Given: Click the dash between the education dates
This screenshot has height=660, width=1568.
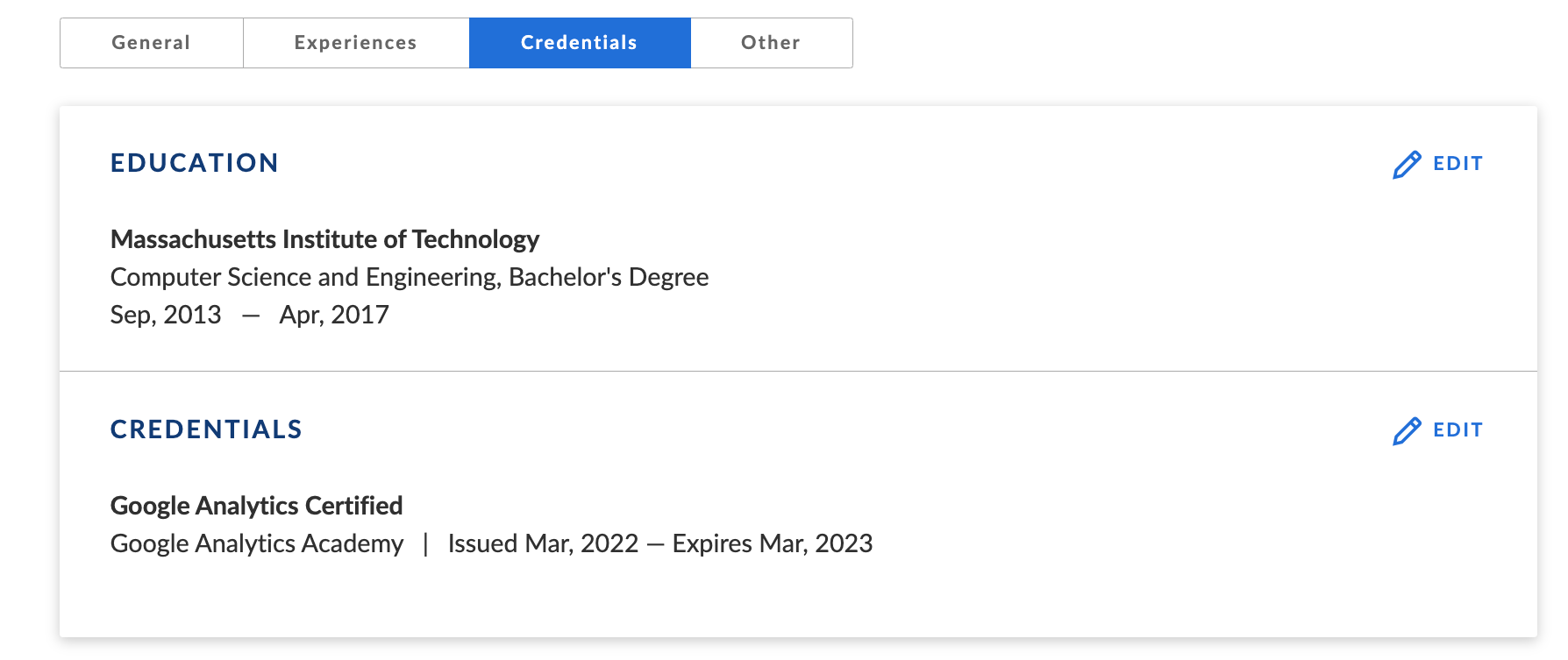Looking at the screenshot, I should [251, 316].
